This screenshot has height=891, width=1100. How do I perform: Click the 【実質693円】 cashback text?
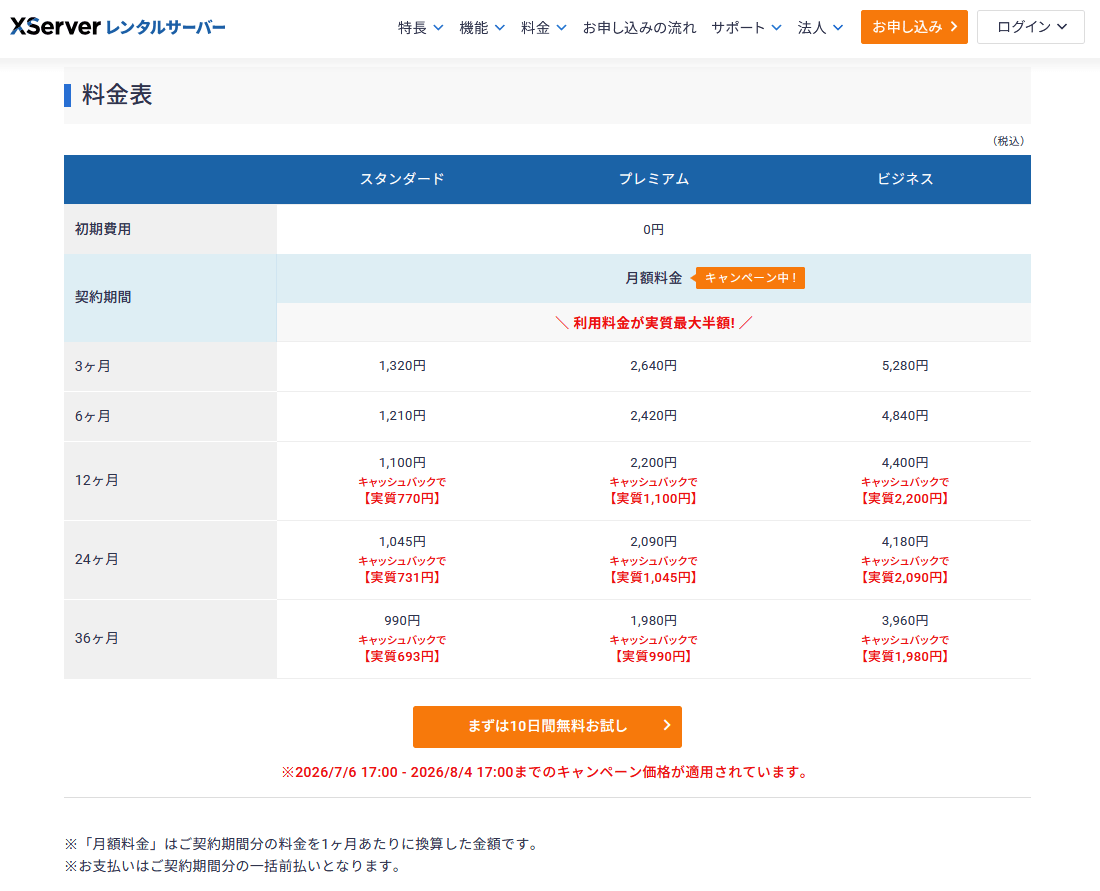(x=402, y=656)
